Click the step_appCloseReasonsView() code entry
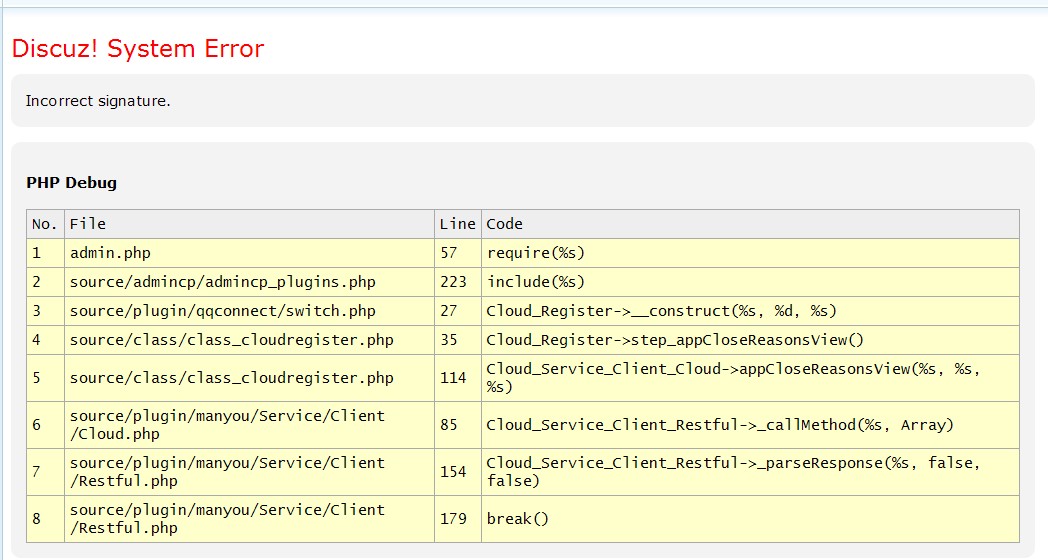Viewport: 1048px width, 560px height. (x=675, y=340)
